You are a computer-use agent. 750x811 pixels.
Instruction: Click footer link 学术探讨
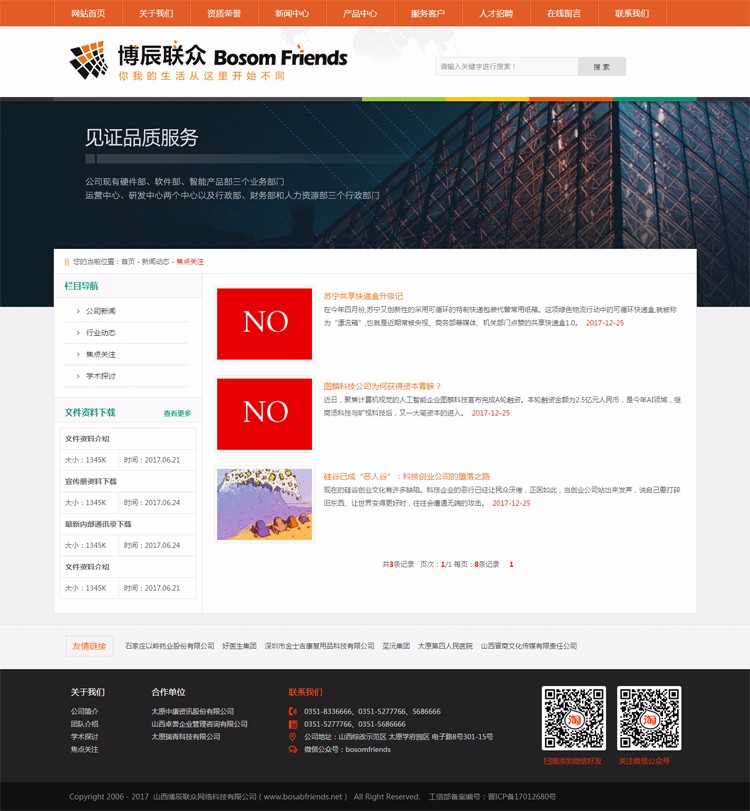point(84,737)
